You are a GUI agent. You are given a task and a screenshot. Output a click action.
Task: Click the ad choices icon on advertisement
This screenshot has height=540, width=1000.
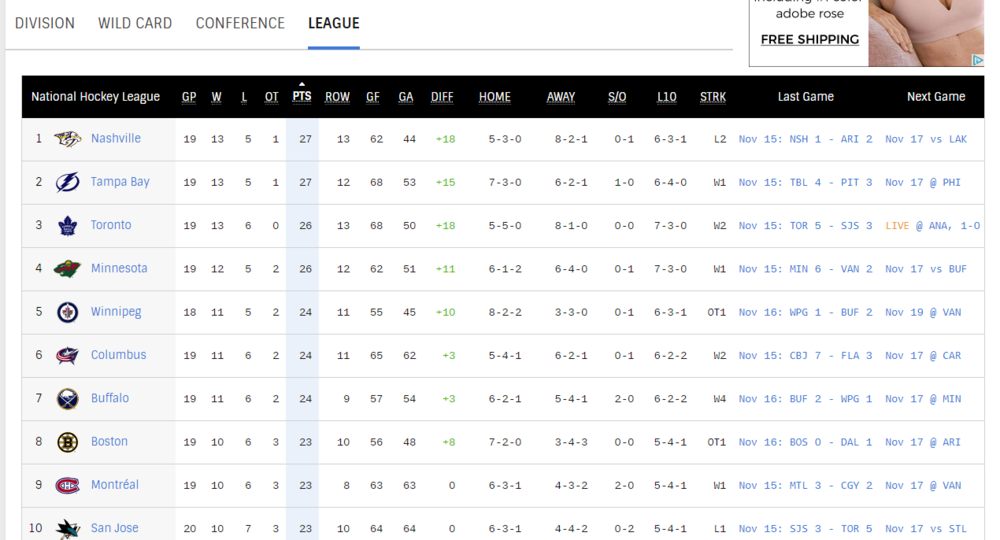click(977, 60)
